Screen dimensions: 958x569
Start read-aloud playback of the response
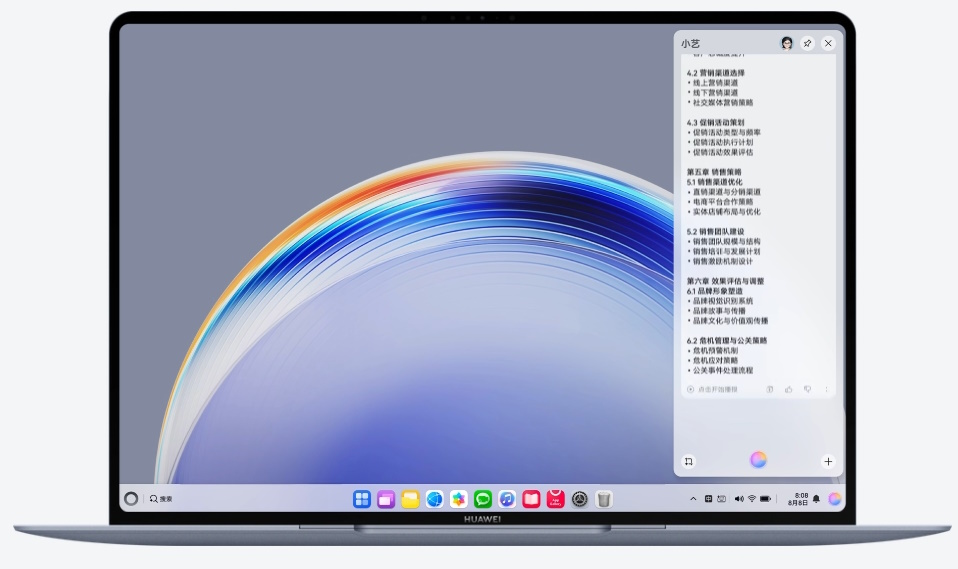tap(712, 389)
